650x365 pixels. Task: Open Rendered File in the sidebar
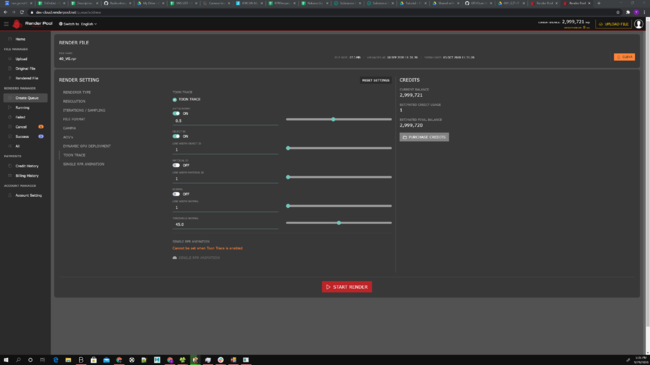[27, 78]
